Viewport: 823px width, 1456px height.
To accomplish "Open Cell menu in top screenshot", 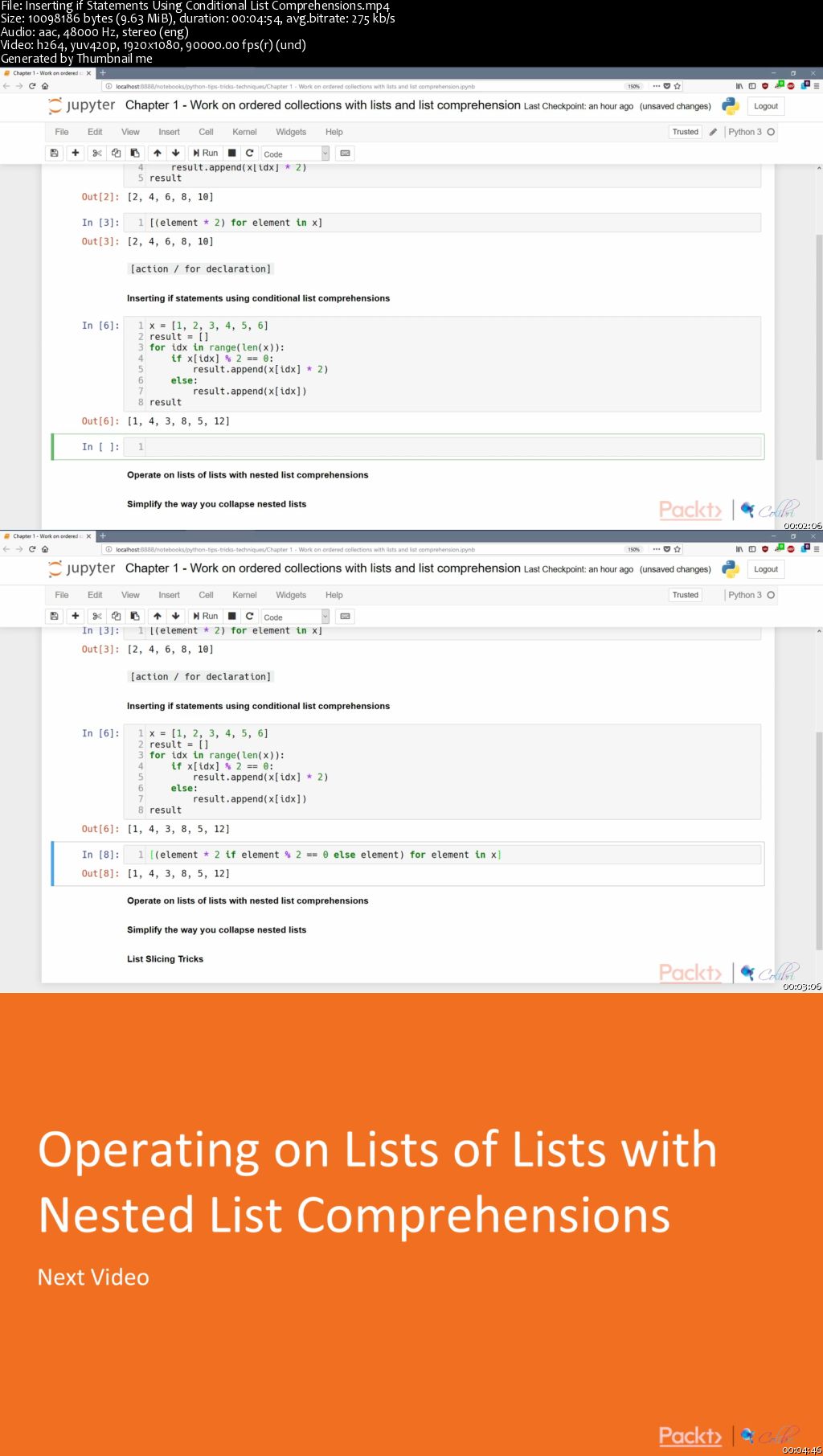I will (x=206, y=132).
